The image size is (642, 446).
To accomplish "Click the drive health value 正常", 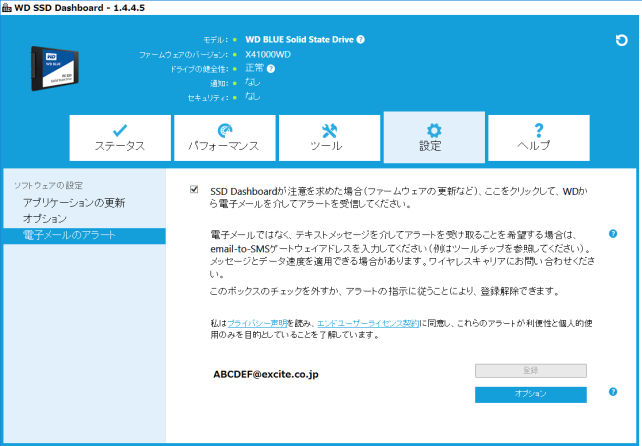I will (x=255, y=68).
